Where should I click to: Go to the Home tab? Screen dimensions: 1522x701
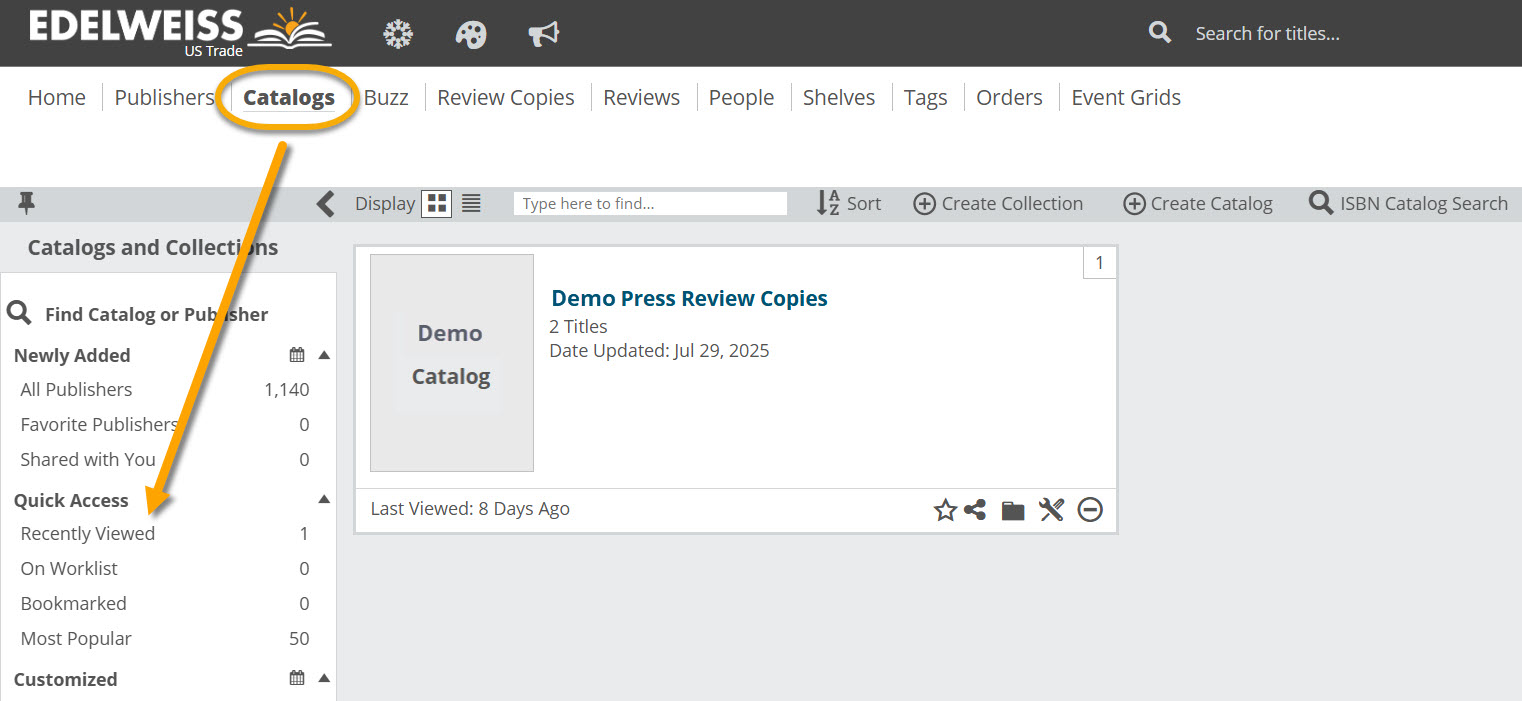pyautogui.click(x=57, y=98)
